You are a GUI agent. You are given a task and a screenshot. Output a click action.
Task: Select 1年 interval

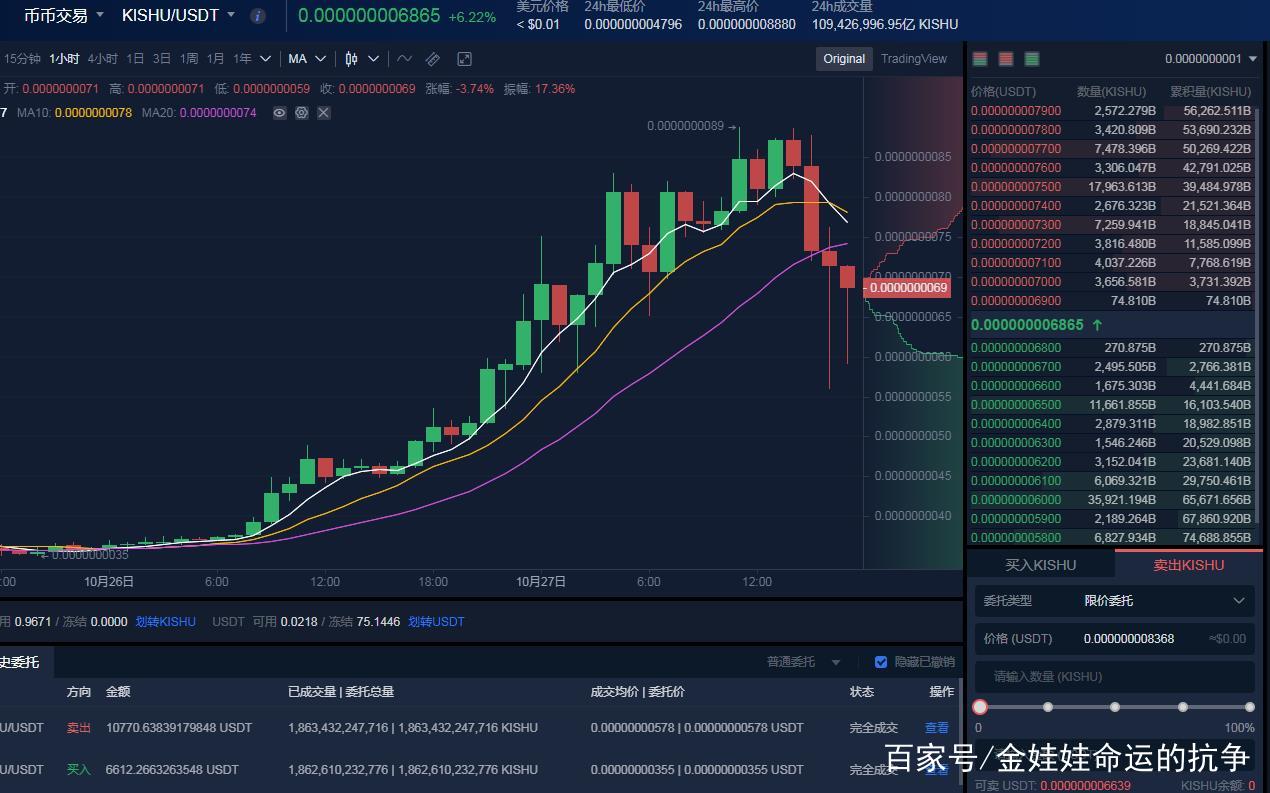point(243,59)
